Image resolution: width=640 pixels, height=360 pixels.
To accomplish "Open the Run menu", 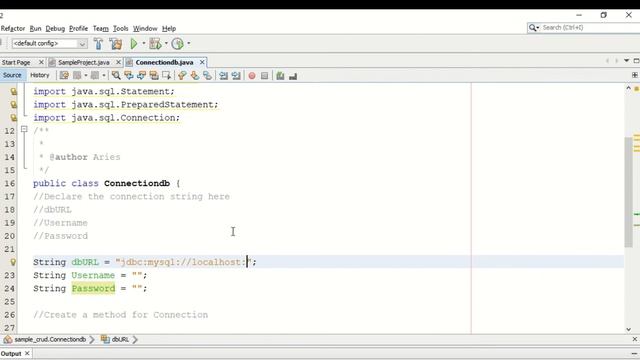I will tap(36, 29).
